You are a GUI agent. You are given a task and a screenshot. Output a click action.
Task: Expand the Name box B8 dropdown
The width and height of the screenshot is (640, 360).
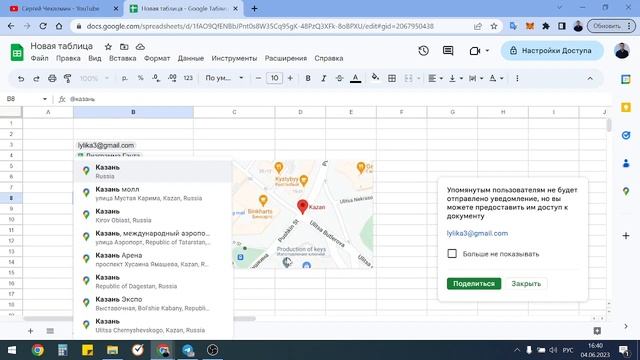pos(44,99)
